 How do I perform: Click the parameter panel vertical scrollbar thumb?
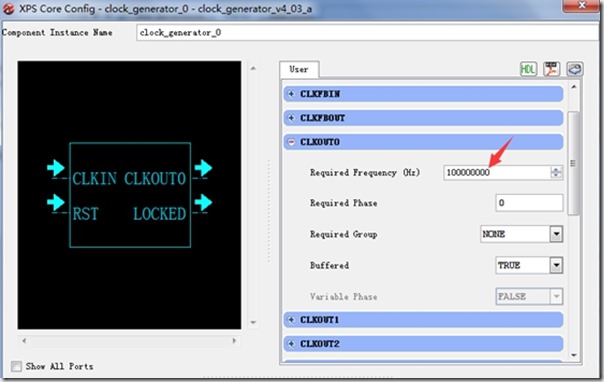573,164
